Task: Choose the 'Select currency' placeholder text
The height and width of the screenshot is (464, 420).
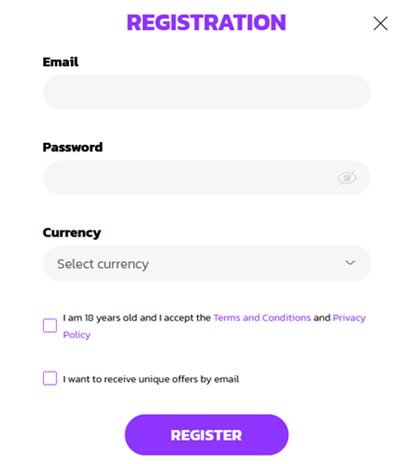Action: click(x=103, y=264)
